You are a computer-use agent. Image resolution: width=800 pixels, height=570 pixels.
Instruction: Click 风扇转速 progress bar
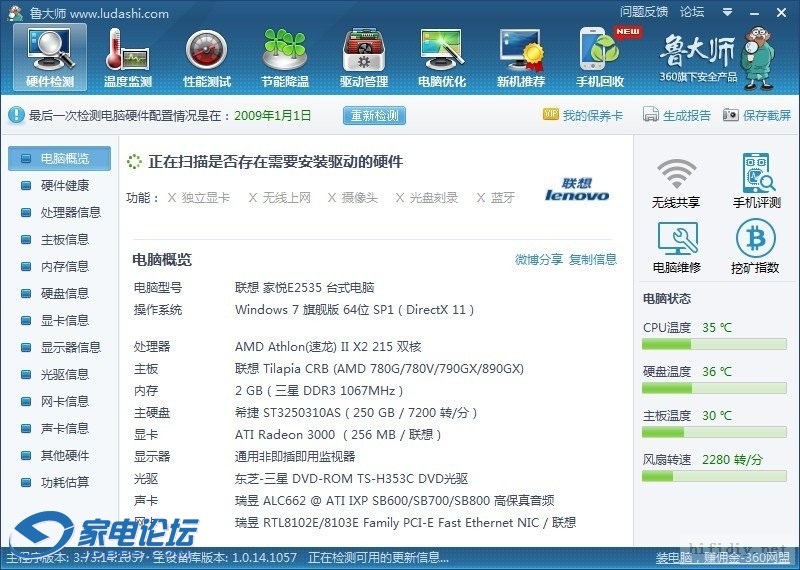coord(714,477)
